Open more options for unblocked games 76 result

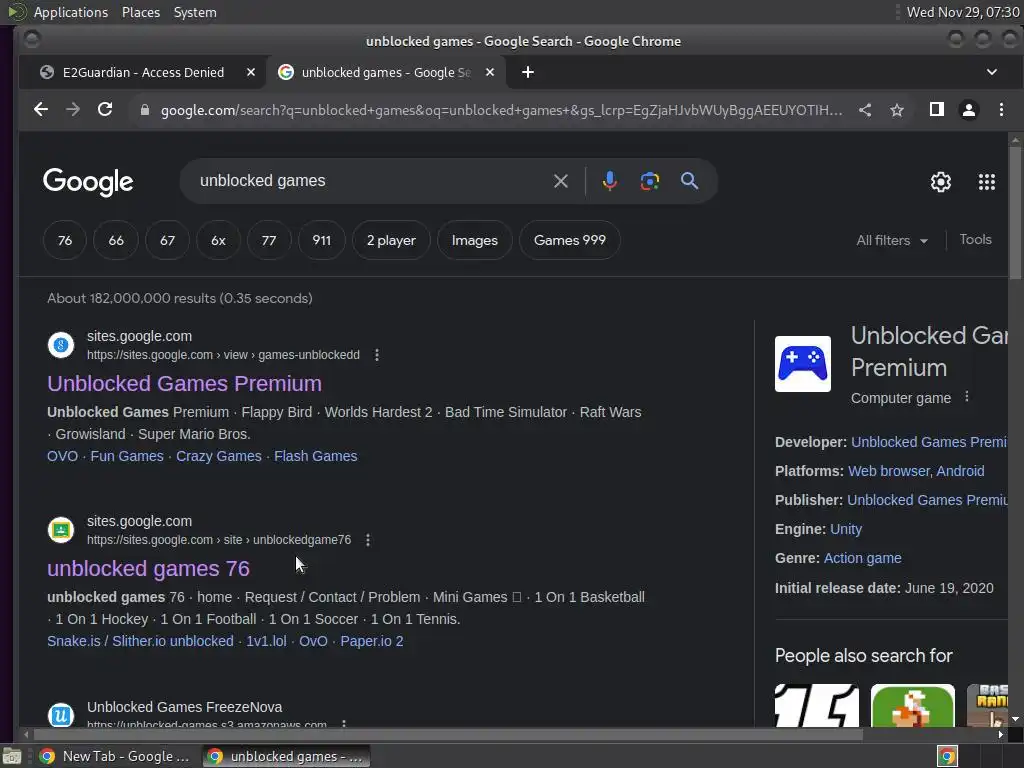tap(368, 540)
